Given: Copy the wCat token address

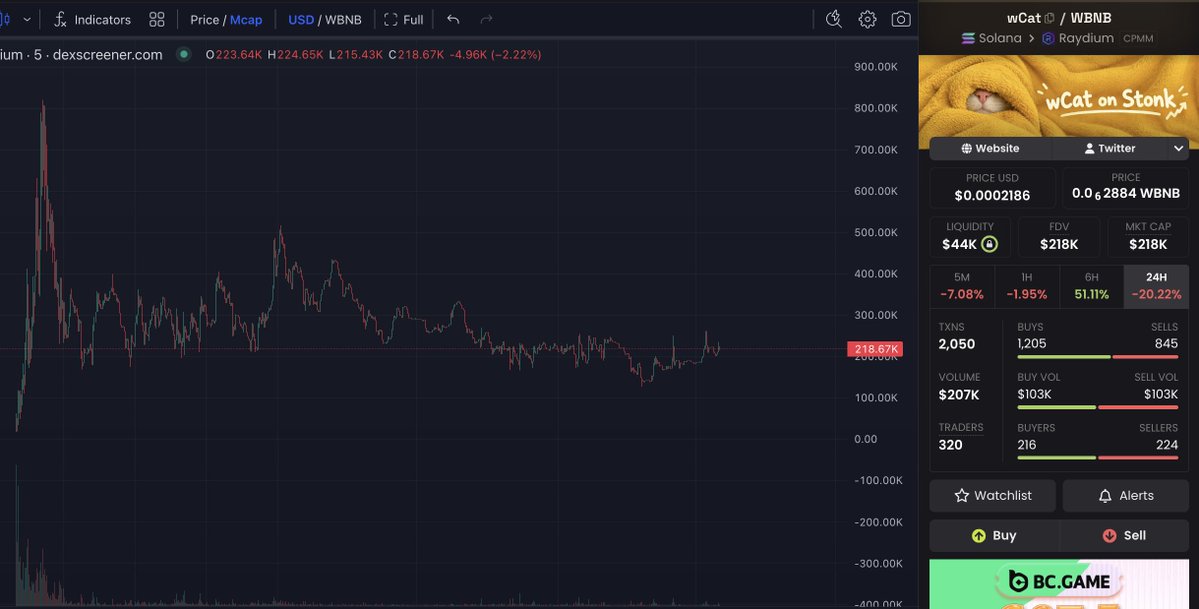Looking at the screenshot, I should (x=1049, y=18).
